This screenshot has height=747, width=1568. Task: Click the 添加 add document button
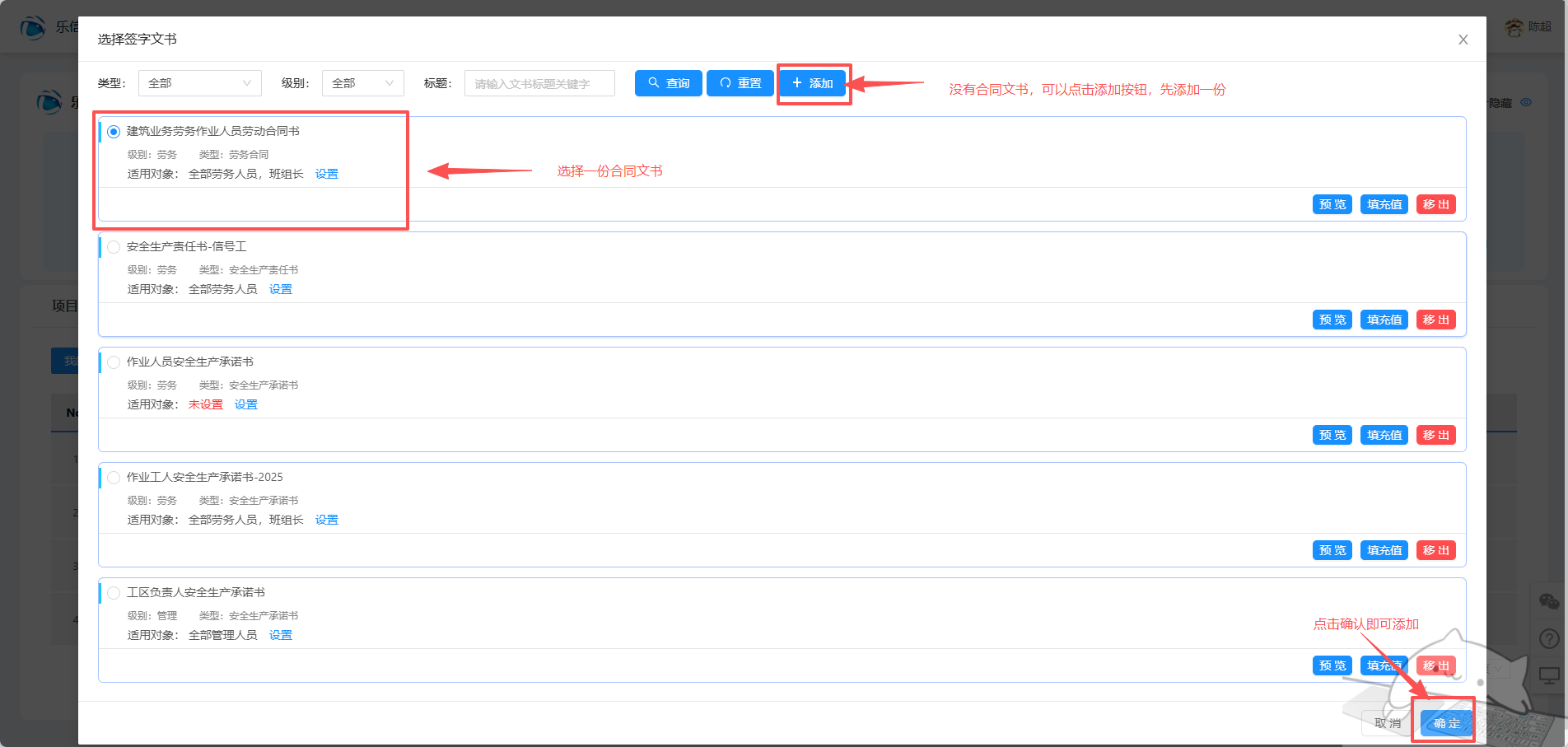click(812, 83)
